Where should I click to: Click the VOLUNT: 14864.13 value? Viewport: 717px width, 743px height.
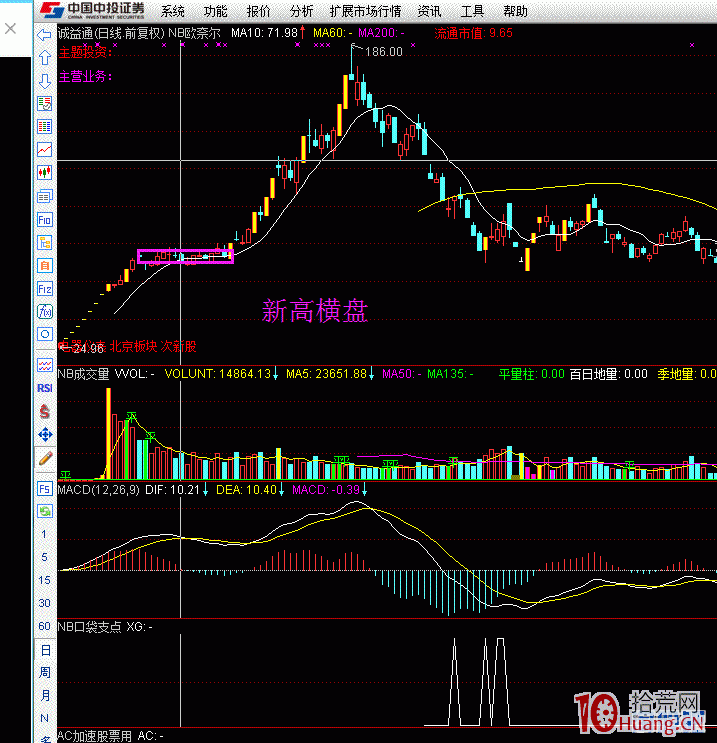pyautogui.click(x=218, y=374)
